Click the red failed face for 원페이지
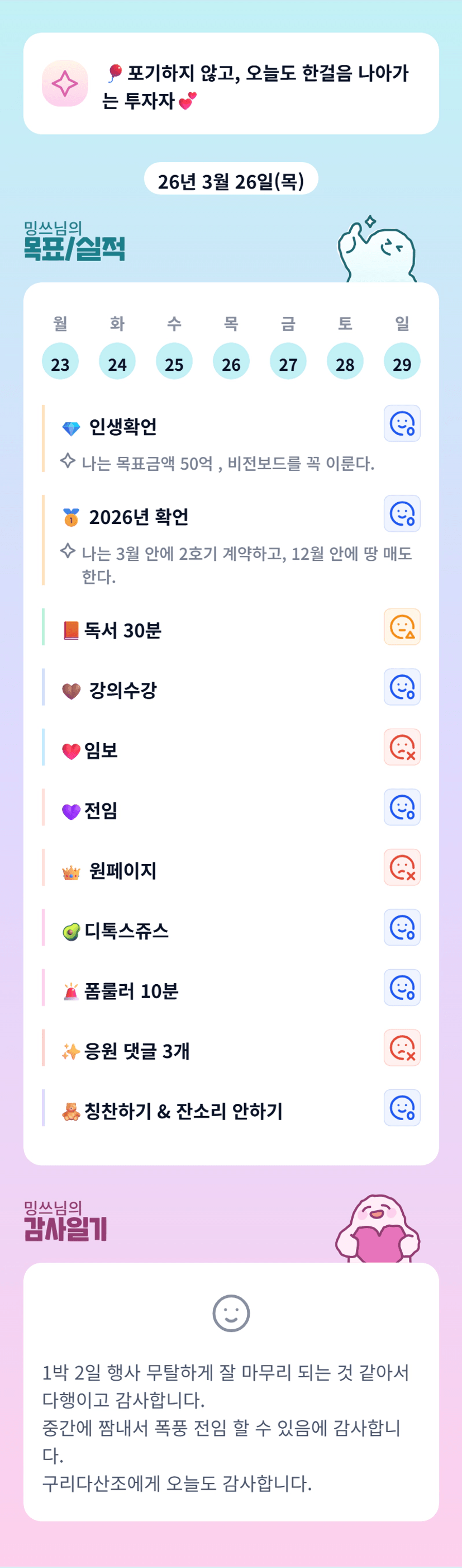Screen dimensions: 462x1568 tap(402, 867)
